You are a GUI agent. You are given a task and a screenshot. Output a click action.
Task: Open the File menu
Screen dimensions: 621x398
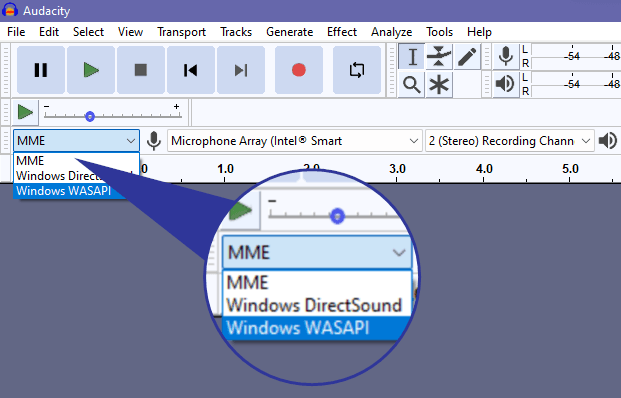[16, 32]
